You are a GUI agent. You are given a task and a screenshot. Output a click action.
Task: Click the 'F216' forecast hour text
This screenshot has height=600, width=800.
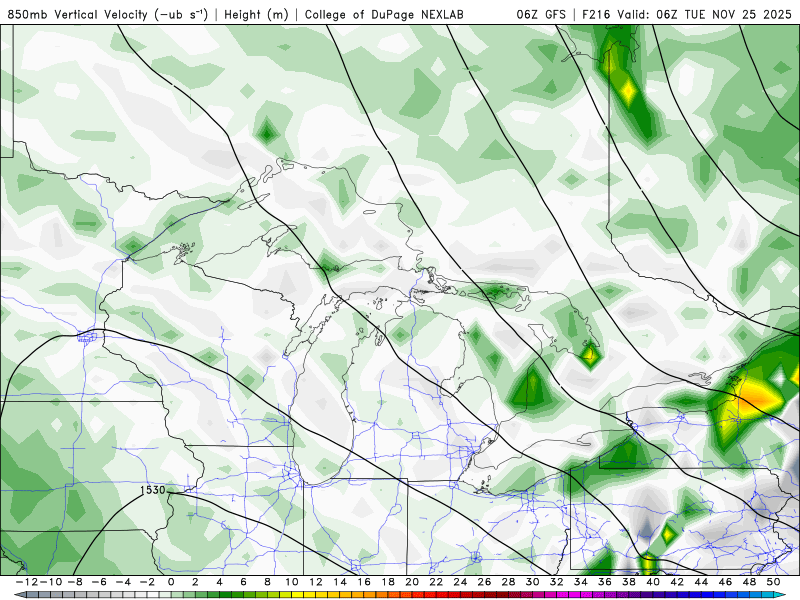click(596, 14)
